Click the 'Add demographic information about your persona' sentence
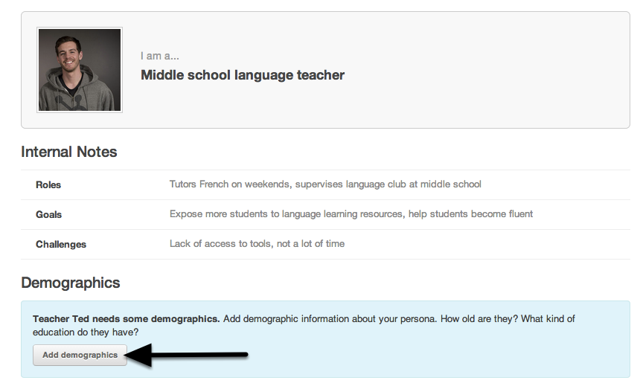 pos(330,319)
